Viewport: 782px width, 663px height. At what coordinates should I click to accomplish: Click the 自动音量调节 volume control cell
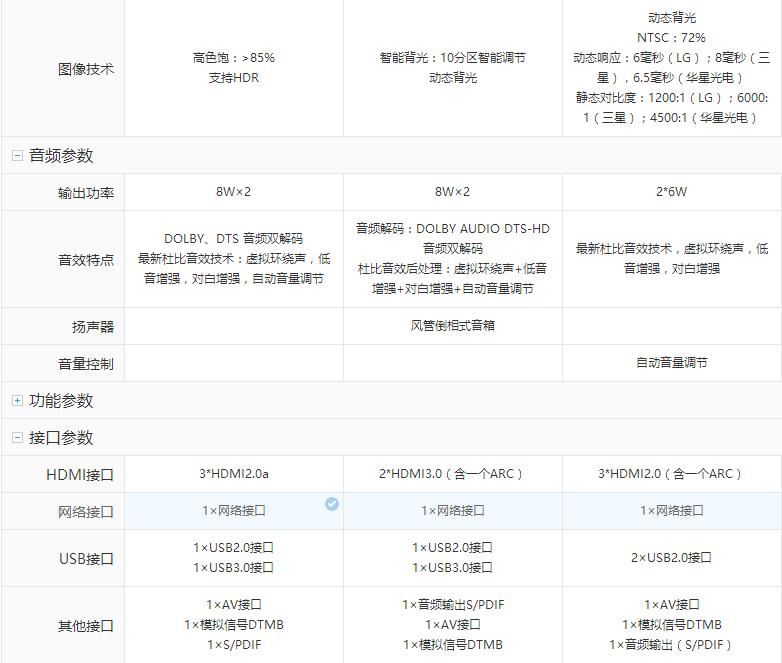[671, 363]
